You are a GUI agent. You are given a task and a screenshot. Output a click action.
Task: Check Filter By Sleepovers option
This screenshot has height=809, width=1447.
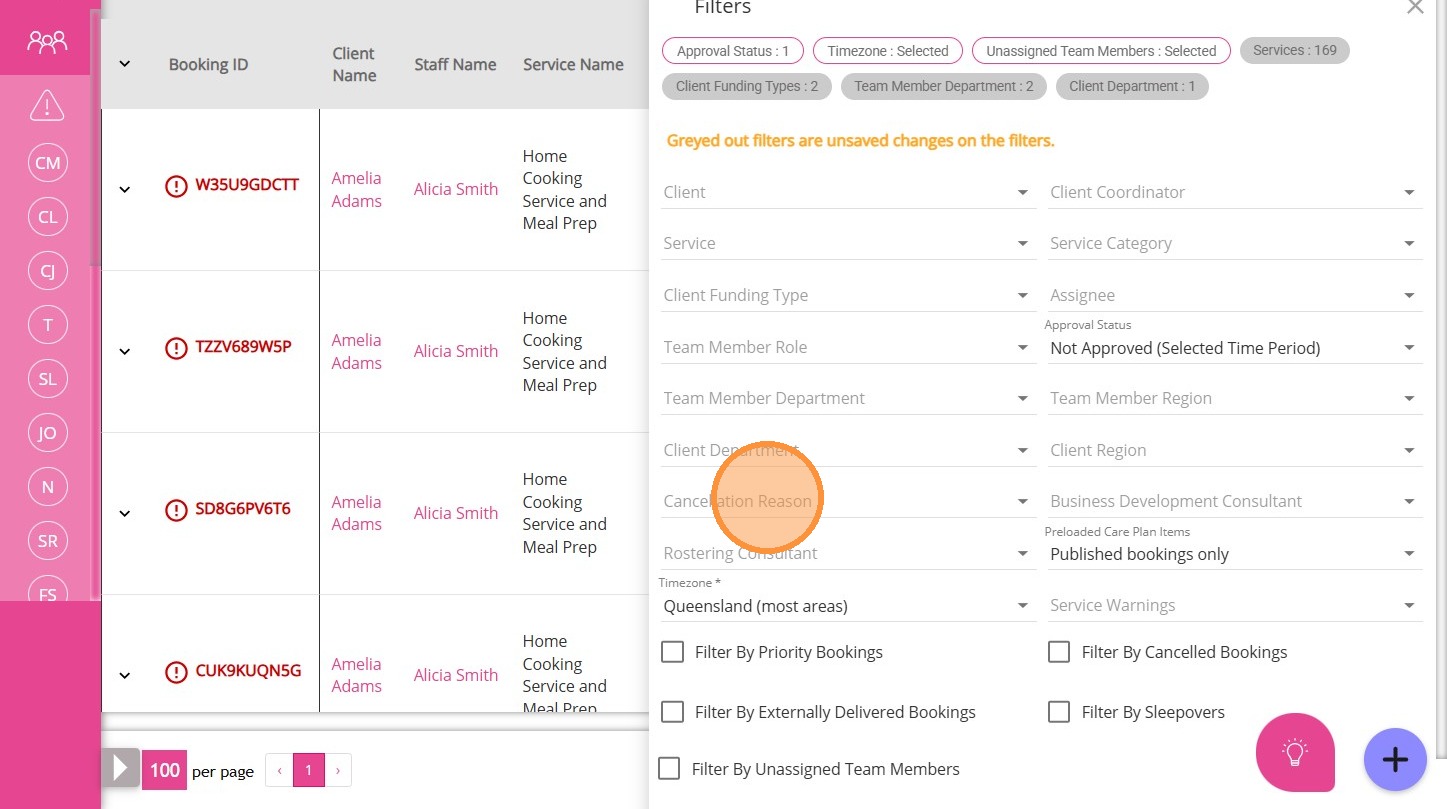(x=1059, y=712)
